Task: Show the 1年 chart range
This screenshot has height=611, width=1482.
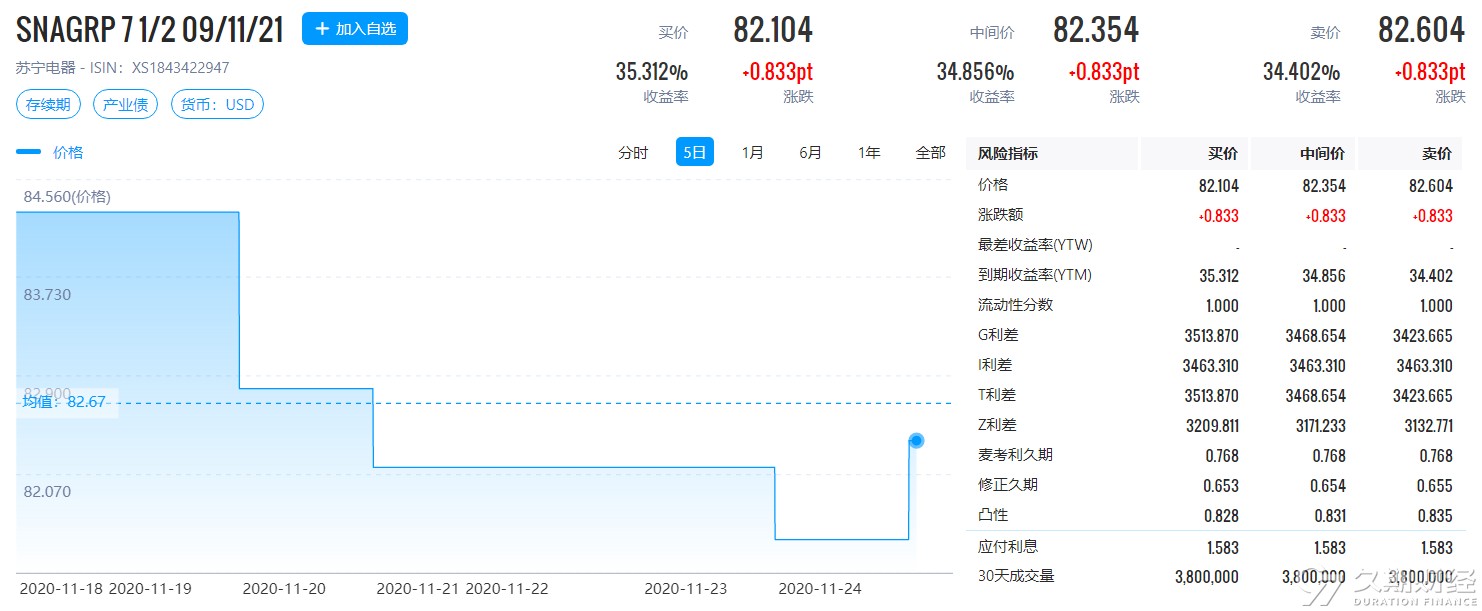Action: (x=869, y=152)
